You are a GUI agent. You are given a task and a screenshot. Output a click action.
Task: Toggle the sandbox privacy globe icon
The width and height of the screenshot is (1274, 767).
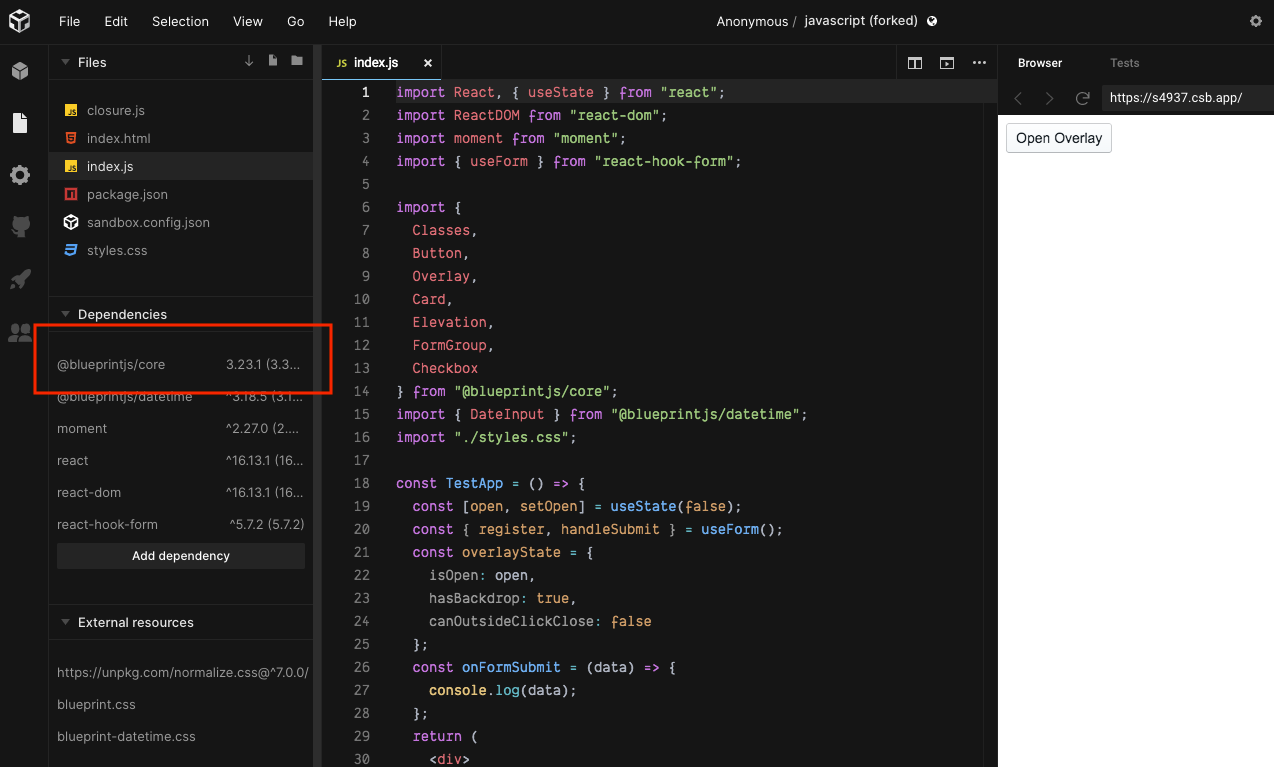pyautogui.click(x=932, y=20)
